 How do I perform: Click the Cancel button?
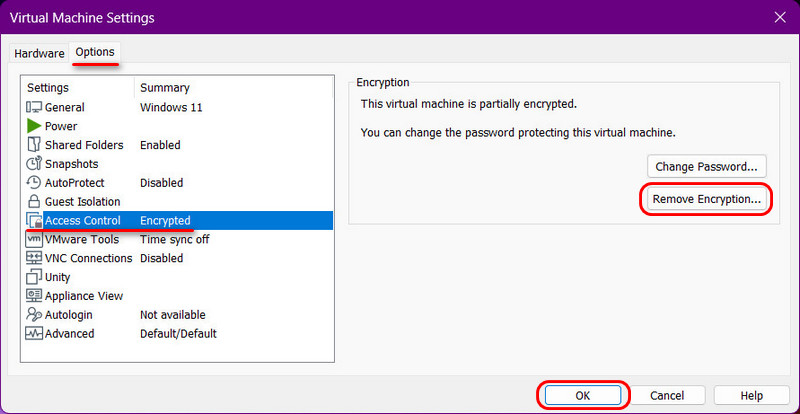click(667, 396)
